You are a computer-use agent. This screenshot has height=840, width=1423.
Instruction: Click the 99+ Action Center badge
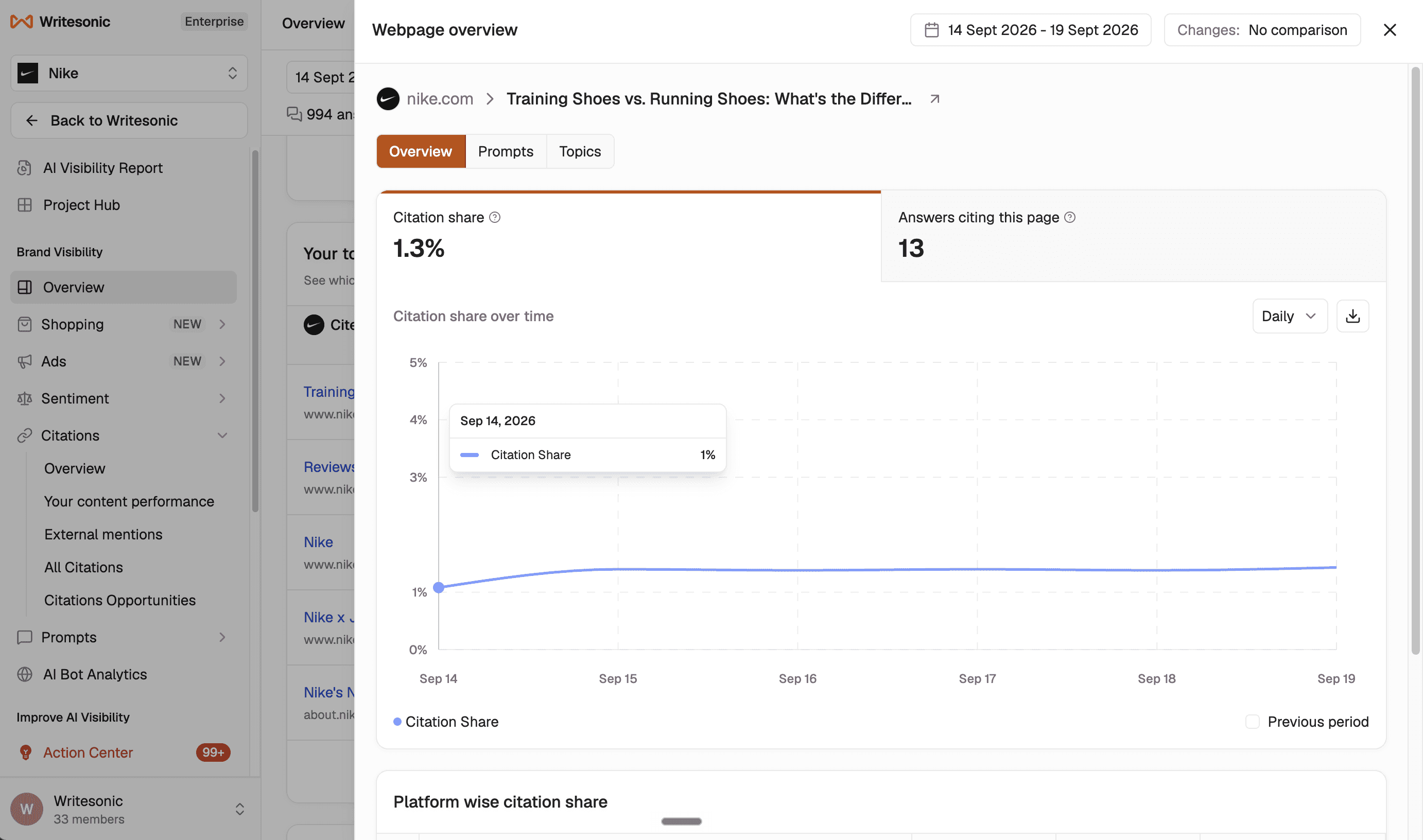[213, 752]
